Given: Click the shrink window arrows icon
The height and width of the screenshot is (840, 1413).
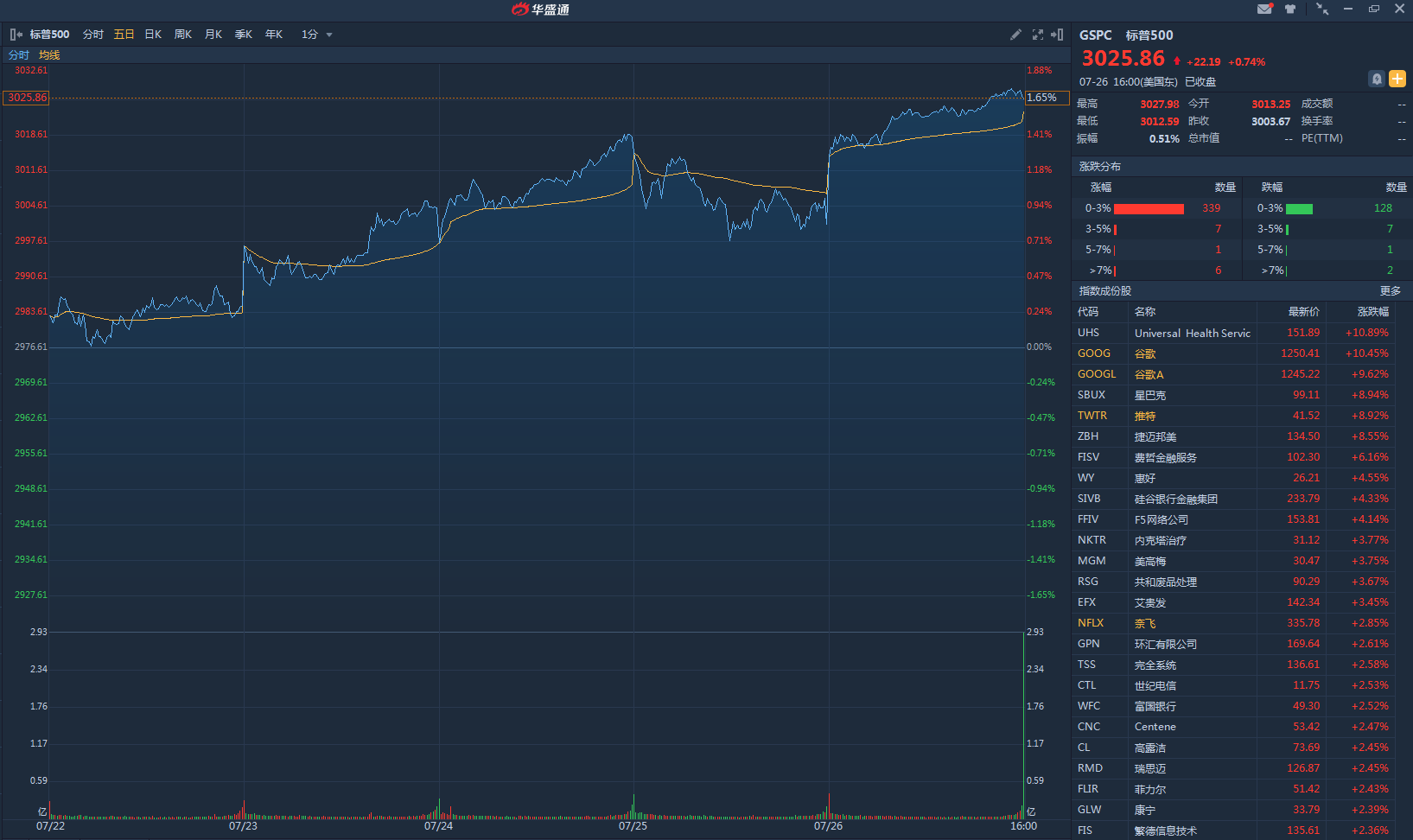Looking at the screenshot, I should point(1322,9).
